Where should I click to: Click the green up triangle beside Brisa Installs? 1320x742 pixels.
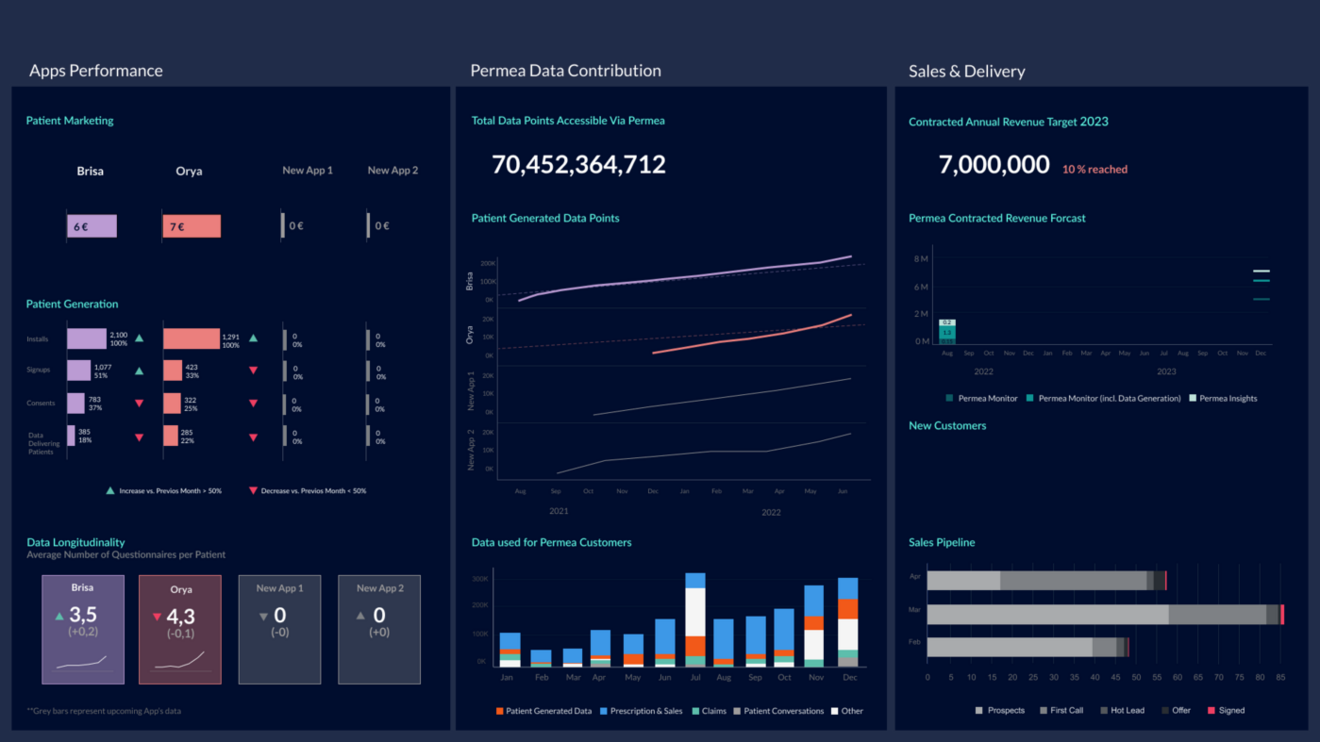[139, 339]
